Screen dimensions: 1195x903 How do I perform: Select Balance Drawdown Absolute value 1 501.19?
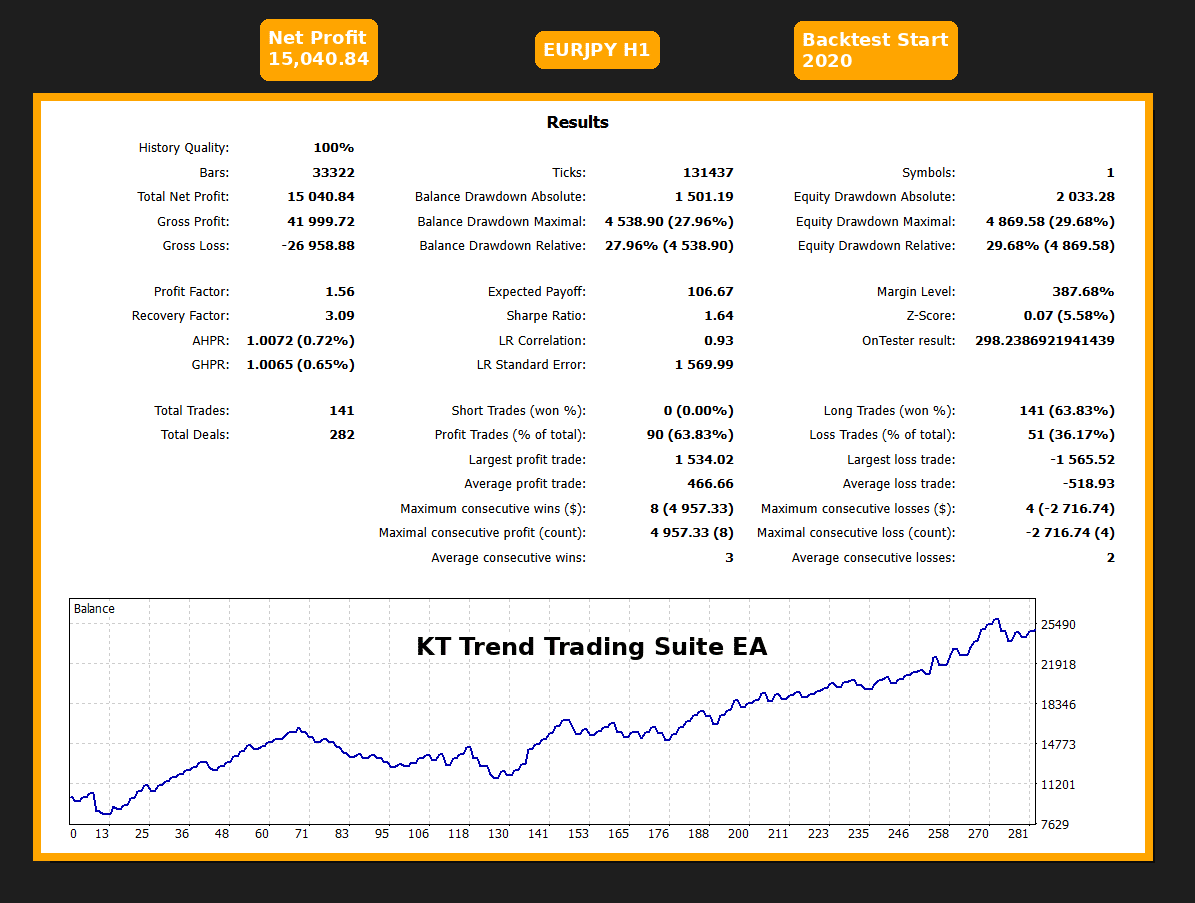tap(704, 197)
